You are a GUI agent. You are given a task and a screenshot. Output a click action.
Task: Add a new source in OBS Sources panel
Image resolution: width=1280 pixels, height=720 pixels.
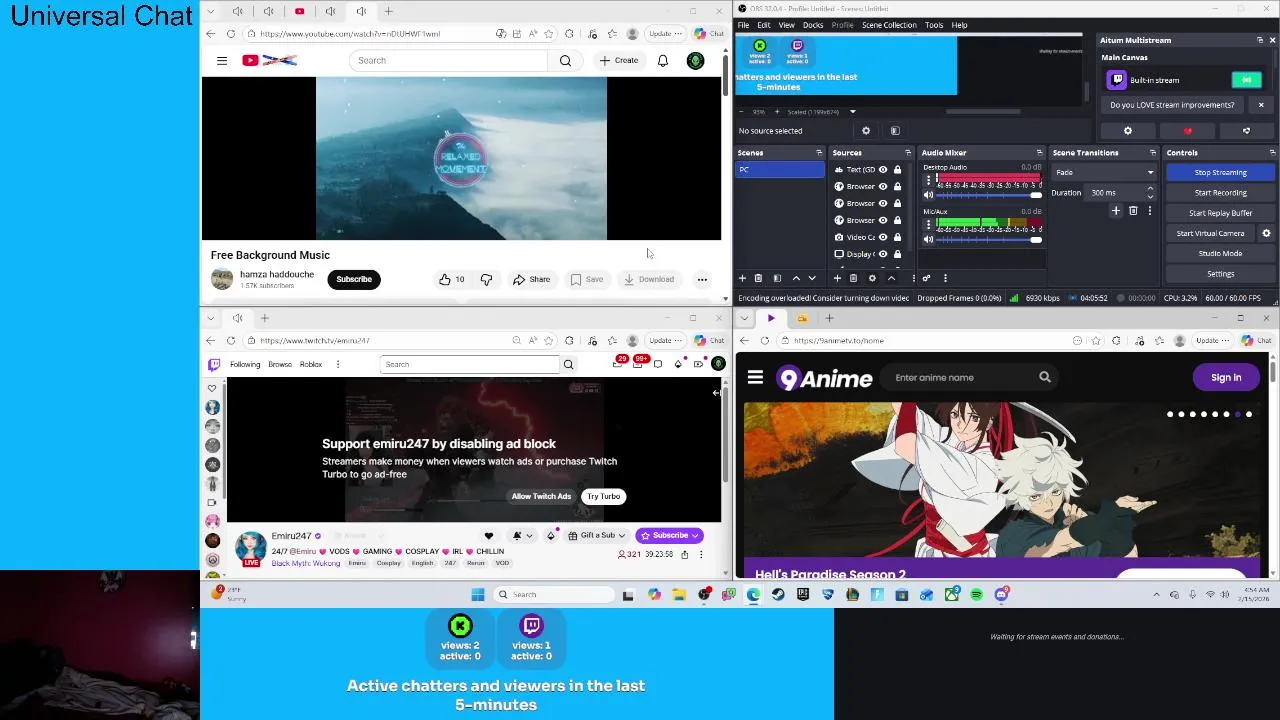click(x=837, y=278)
